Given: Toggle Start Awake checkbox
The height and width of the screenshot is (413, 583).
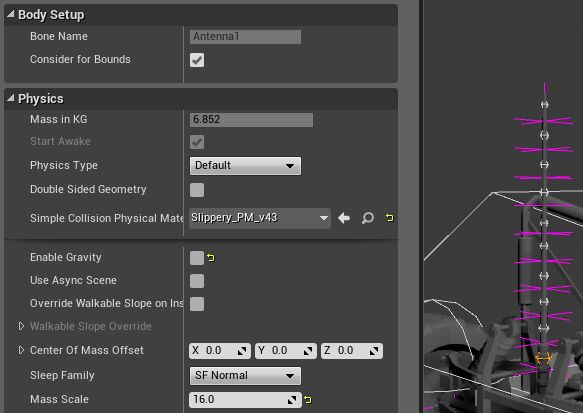Looking at the screenshot, I should (197, 142).
